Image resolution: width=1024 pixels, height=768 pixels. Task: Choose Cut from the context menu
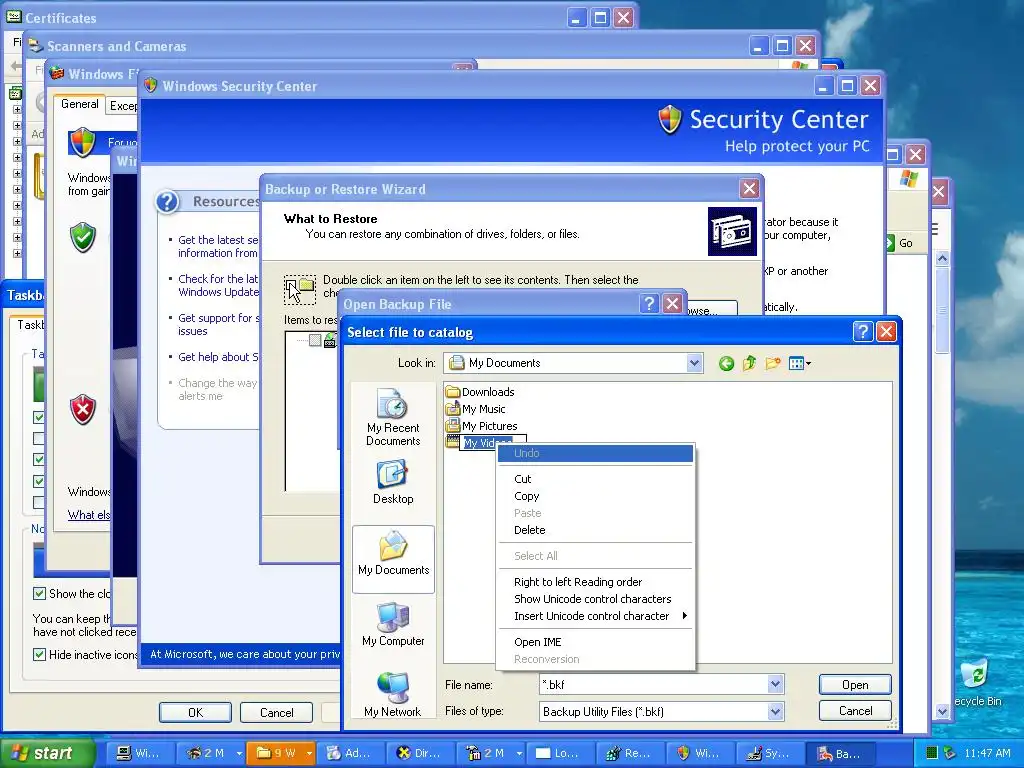(x=595, y=479)
